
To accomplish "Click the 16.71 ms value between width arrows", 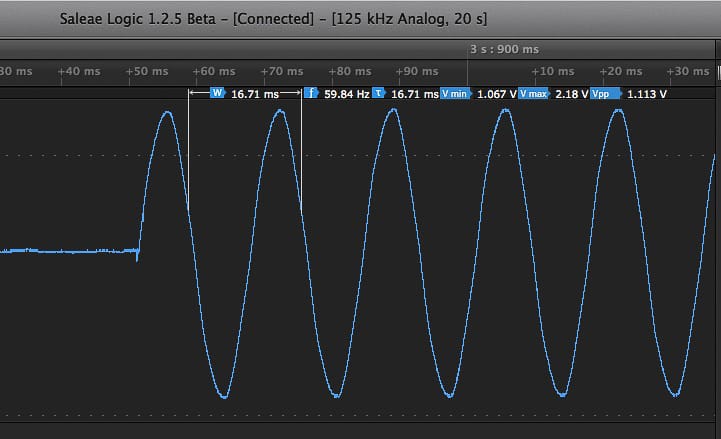I will (x=252, y=93).
